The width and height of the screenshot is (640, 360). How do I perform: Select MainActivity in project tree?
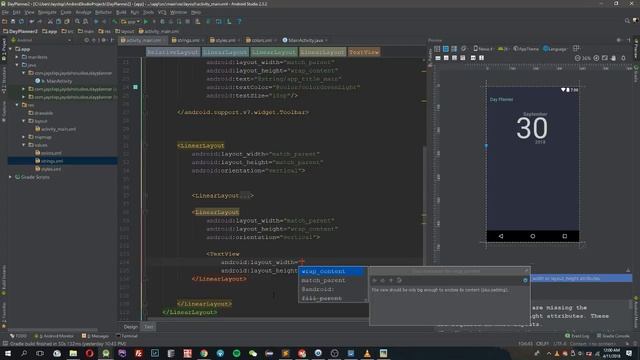point(59,81)
